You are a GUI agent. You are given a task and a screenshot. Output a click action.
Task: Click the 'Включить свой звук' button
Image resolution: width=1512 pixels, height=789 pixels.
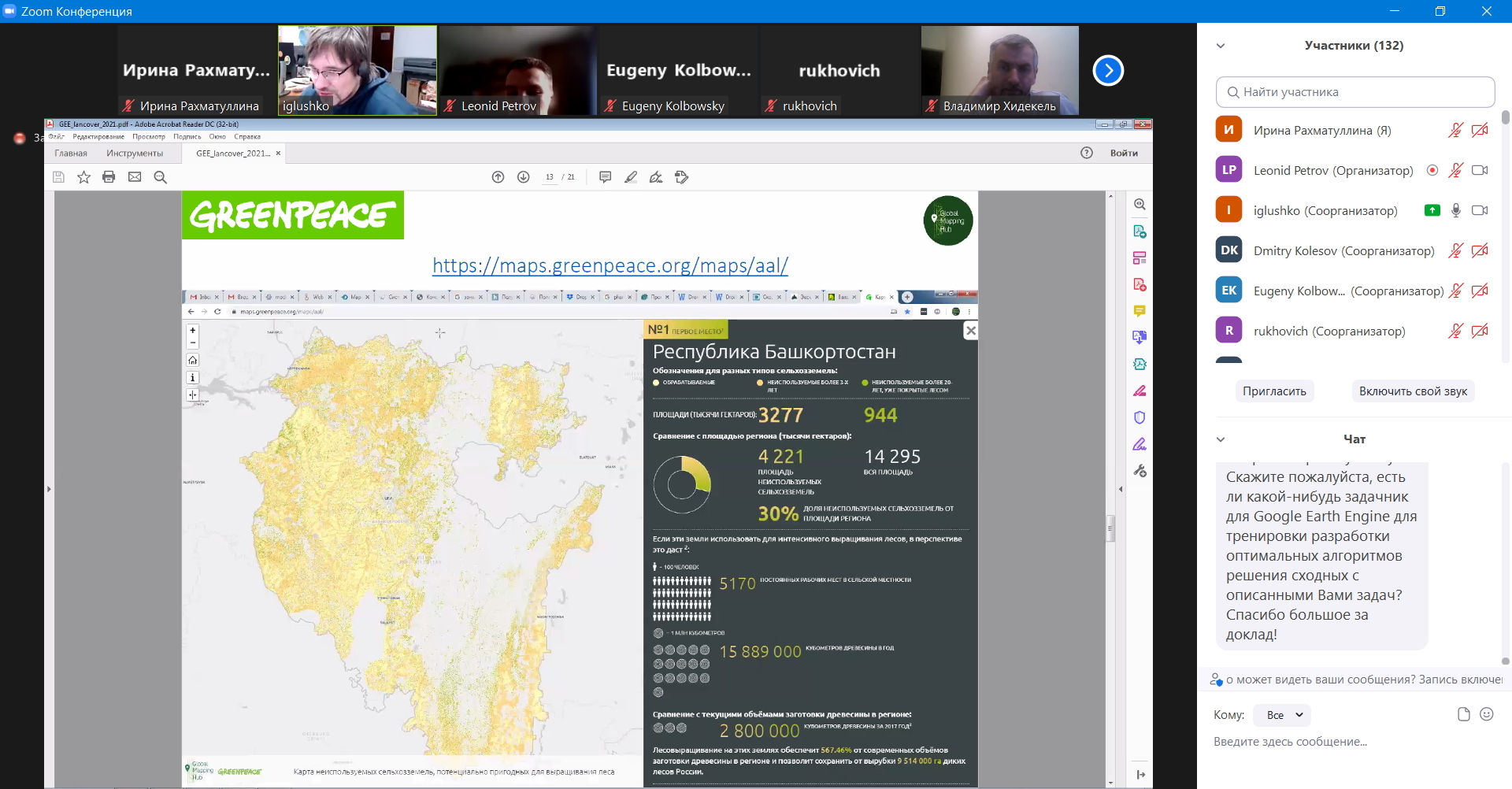click(1413, 391)
